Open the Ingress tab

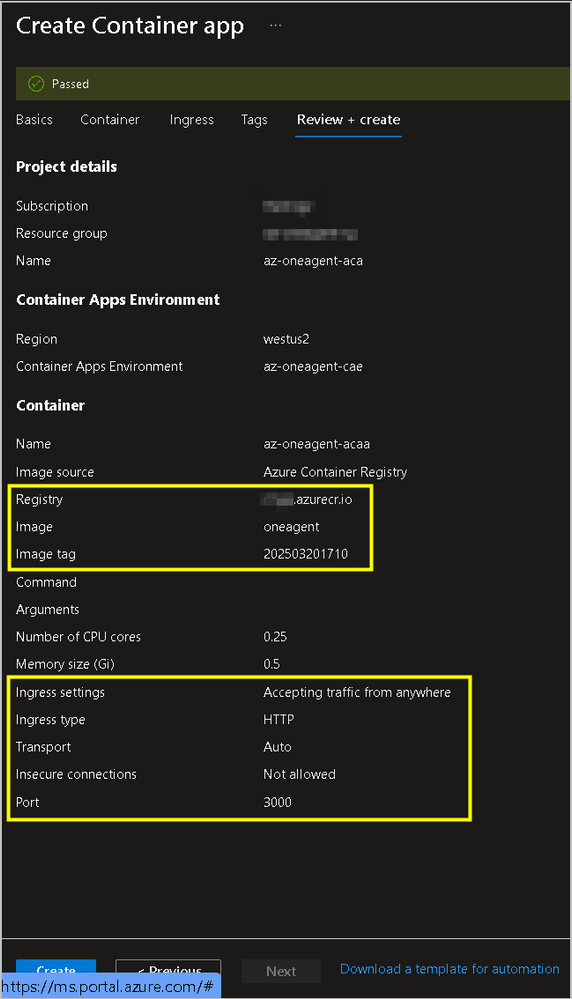pos(192,120)
